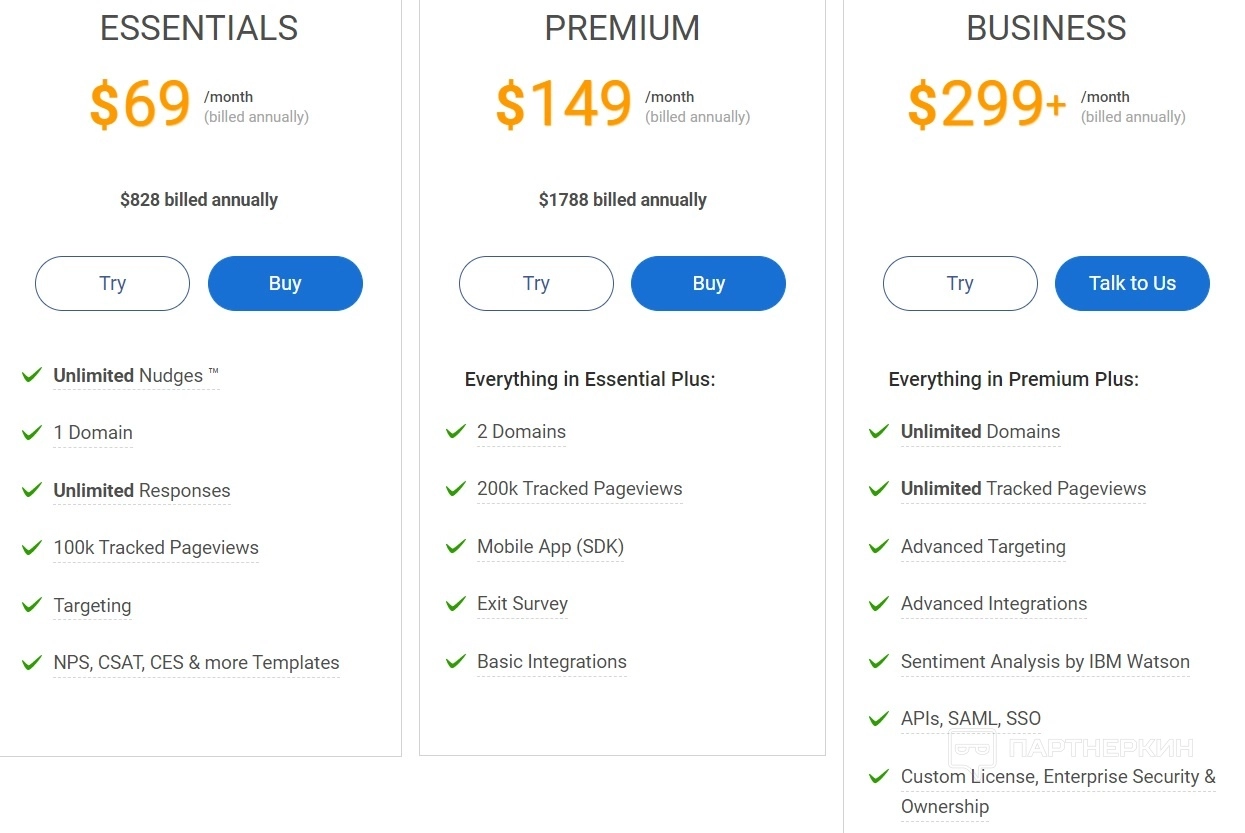The height and width of the screenshot is (833, 1245).
Task: Click NPS, CSAT, CES & more Templates link
Action: 196,663
